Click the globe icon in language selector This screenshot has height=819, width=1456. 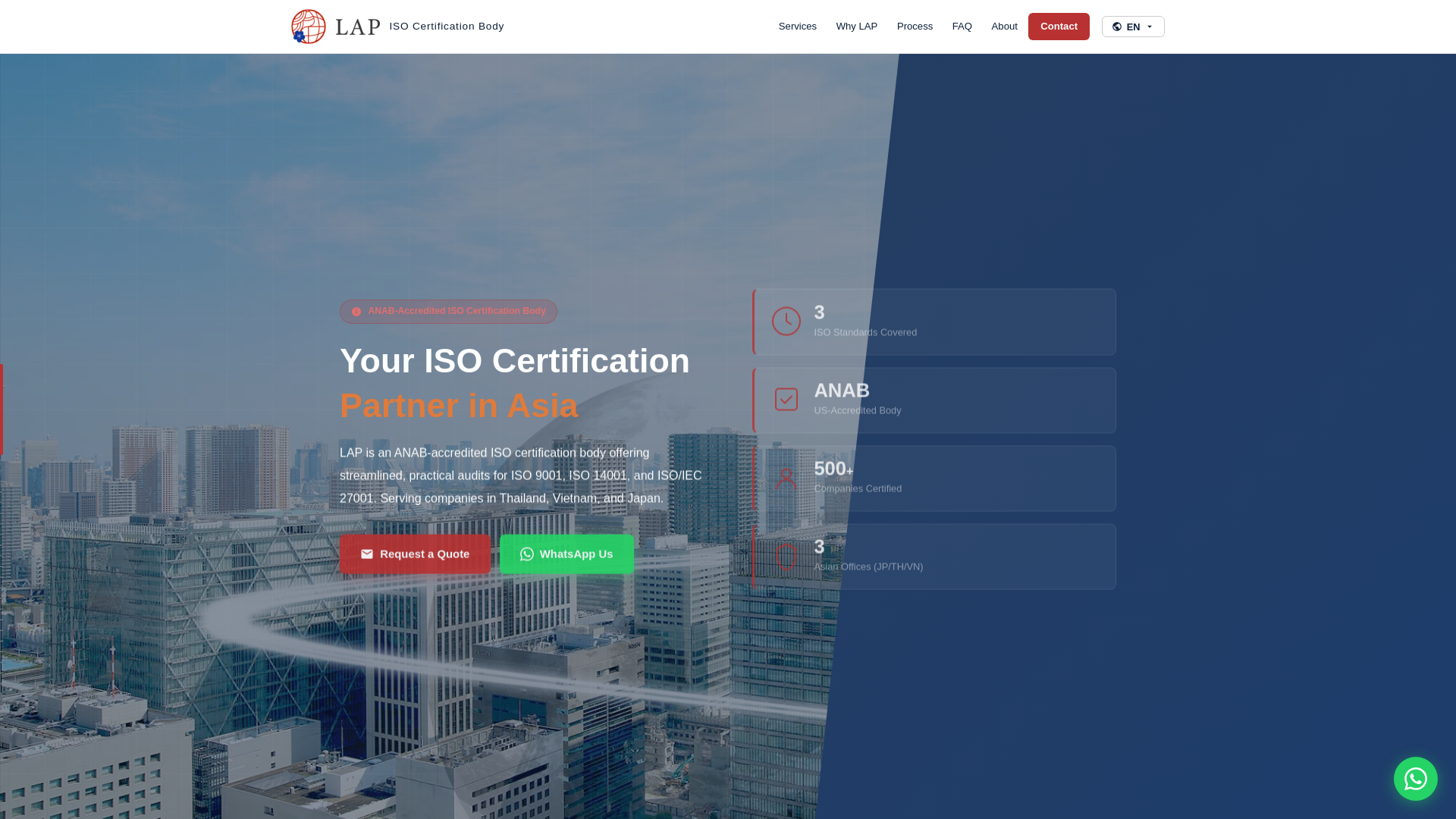pyautogui.click(x=1117, y=27)
